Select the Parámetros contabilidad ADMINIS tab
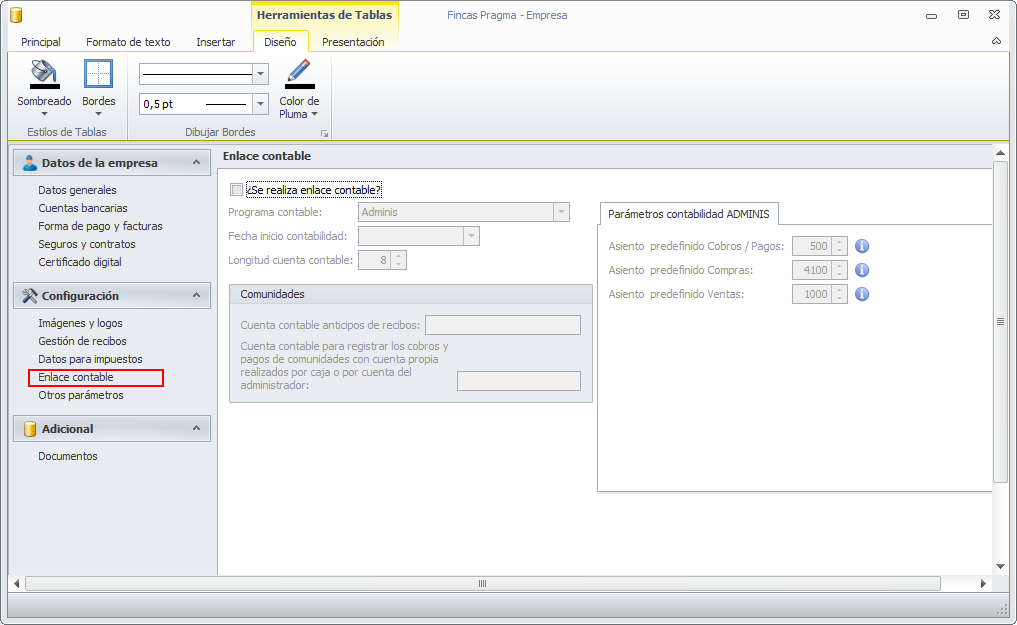This screenshot has width=1017, height=625. (688, 214)
